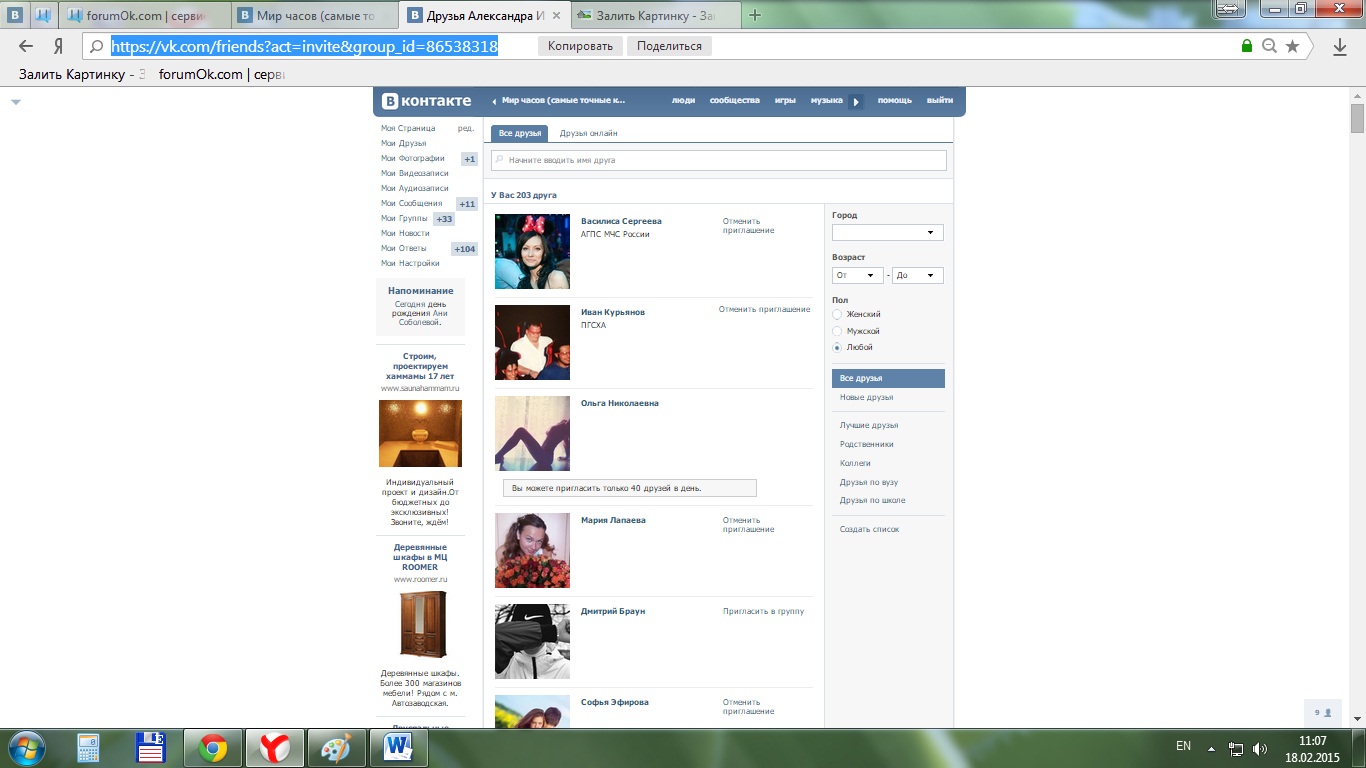Open "Мои Сообщения" in left sidebar
Viewport: 1366px width, 768px height.
pyautogui.click(x=411, y=203)
